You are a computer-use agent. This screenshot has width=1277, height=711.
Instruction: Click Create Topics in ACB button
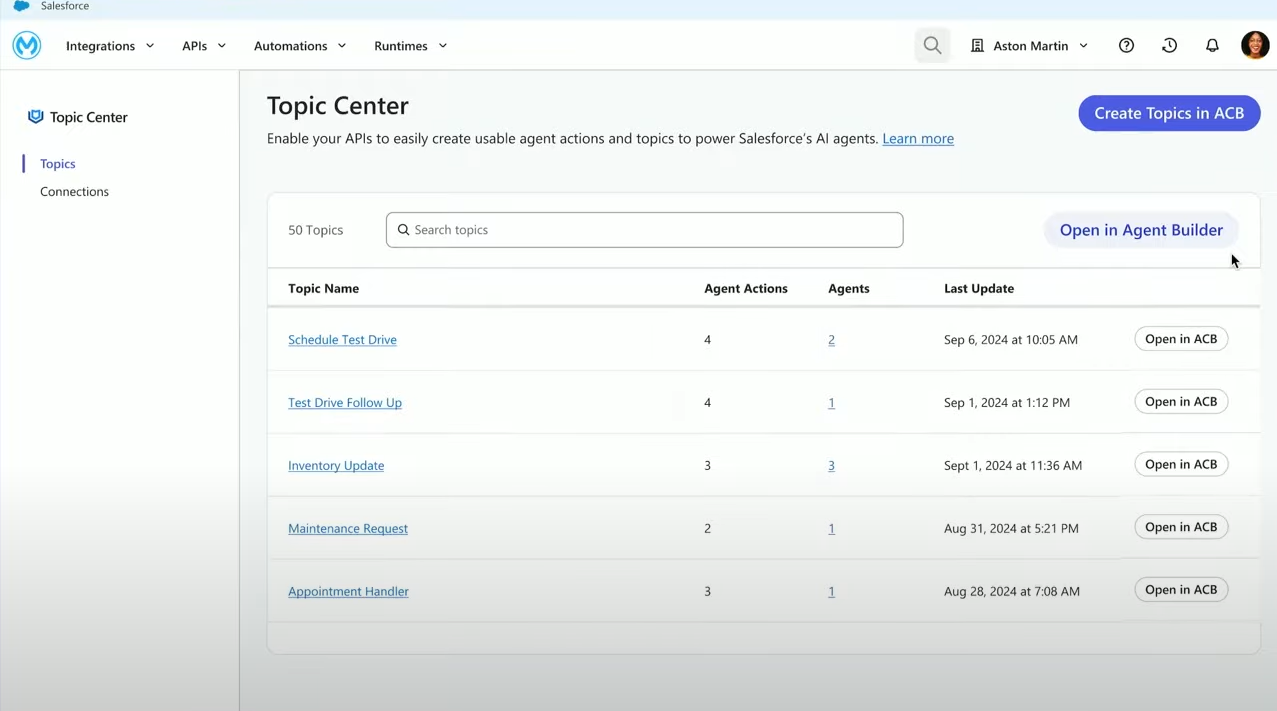click(x=1169, y=113)
